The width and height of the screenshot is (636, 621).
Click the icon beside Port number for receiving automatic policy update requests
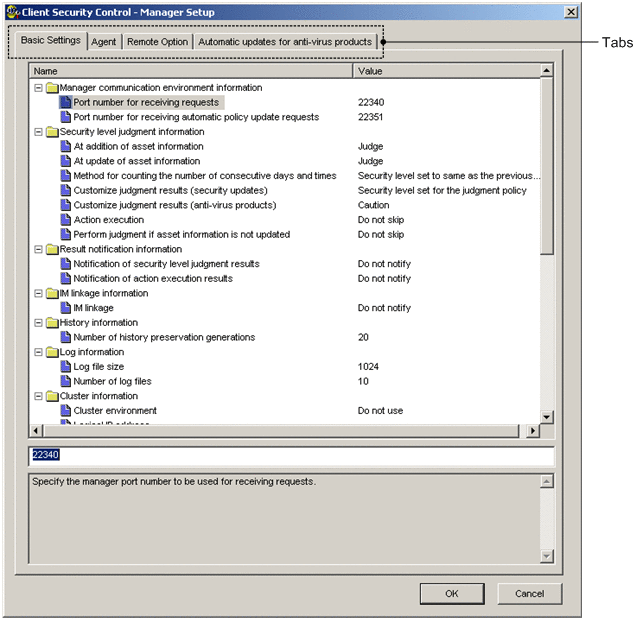pyautogui.click(x=65, y=117)
